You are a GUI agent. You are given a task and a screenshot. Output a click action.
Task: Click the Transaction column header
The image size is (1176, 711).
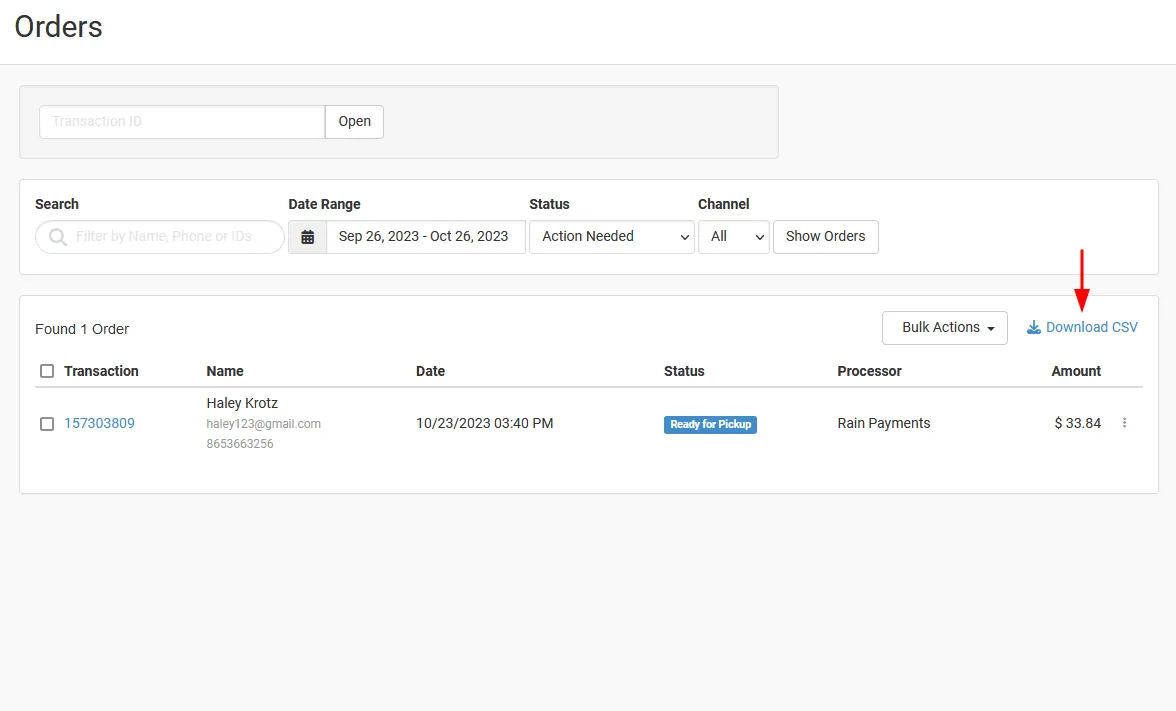[x=101, y=371]
